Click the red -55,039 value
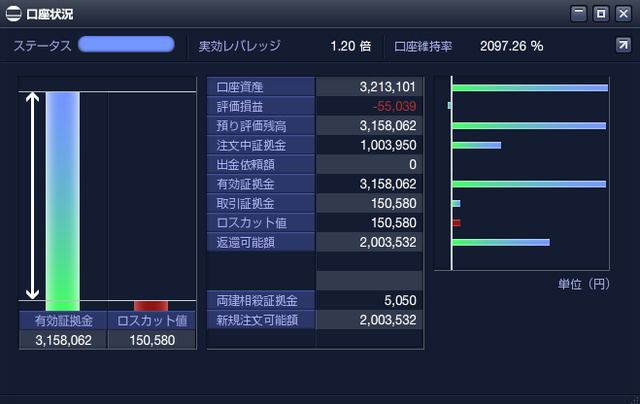Image resolution: width=640 pixels, height=404 pixels. coord(394,106)
